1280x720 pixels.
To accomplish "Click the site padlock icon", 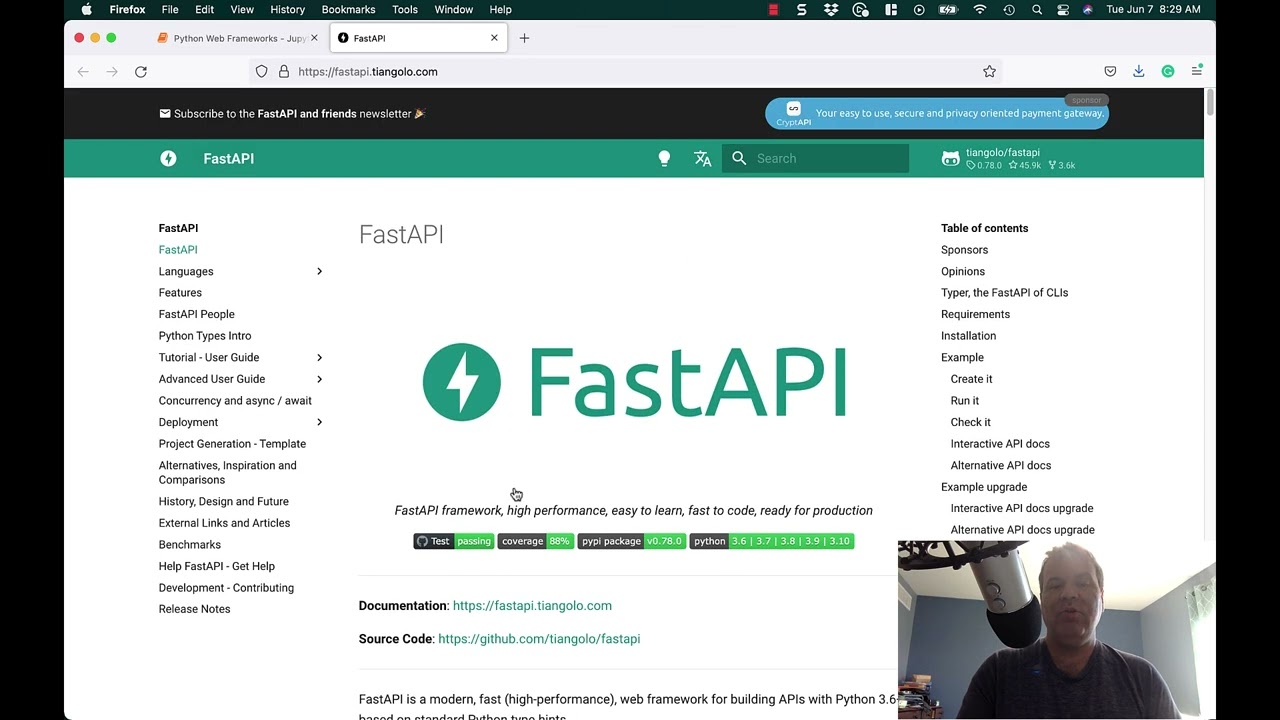I will point(284,72).
